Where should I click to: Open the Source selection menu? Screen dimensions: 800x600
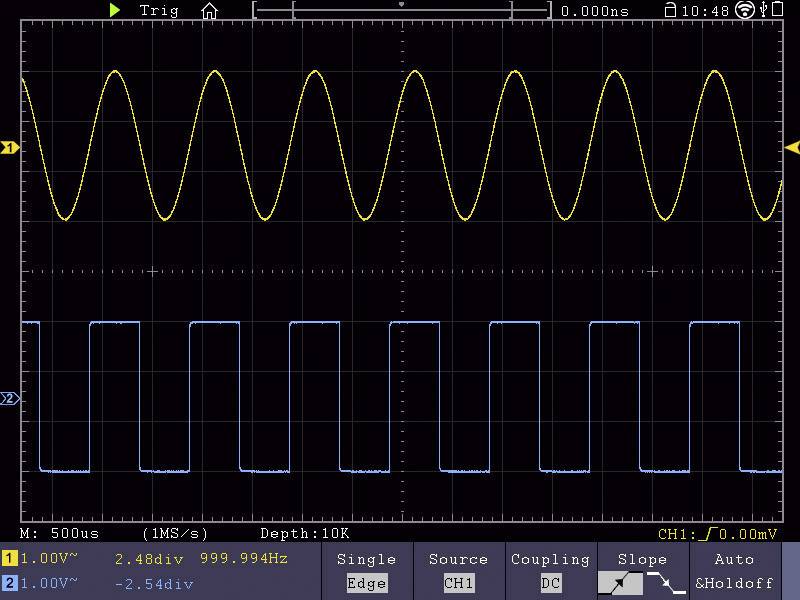(458, 559)
